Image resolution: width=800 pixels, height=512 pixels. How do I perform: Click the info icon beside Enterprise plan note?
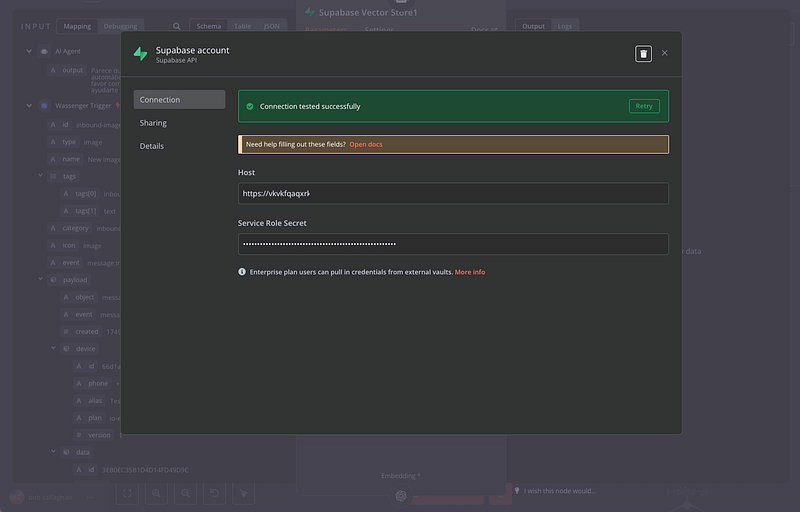(x=242, y=272)
